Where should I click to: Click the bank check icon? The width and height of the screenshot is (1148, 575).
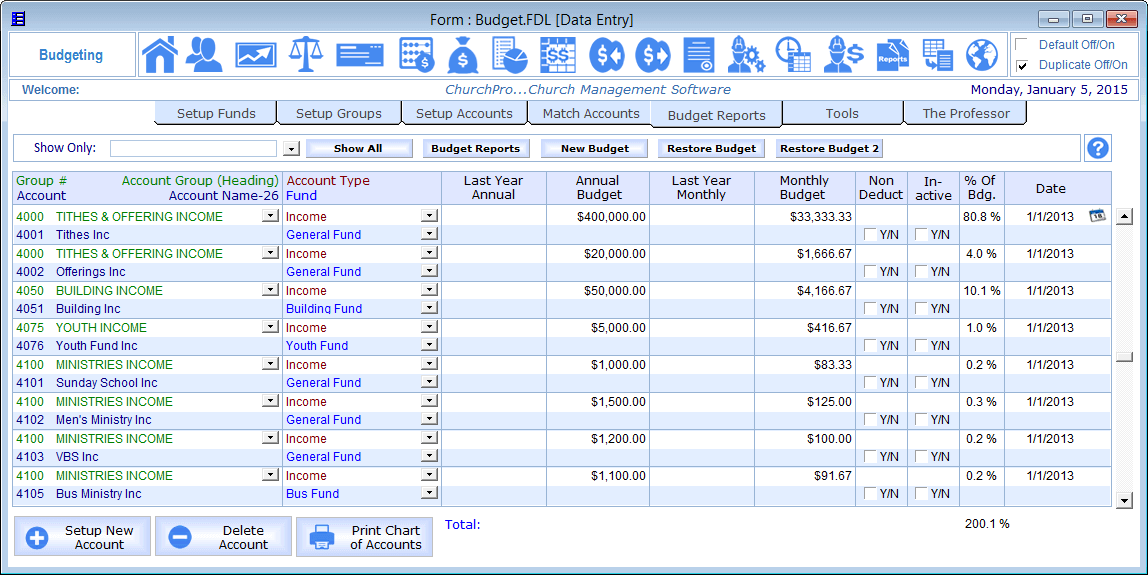359,55
